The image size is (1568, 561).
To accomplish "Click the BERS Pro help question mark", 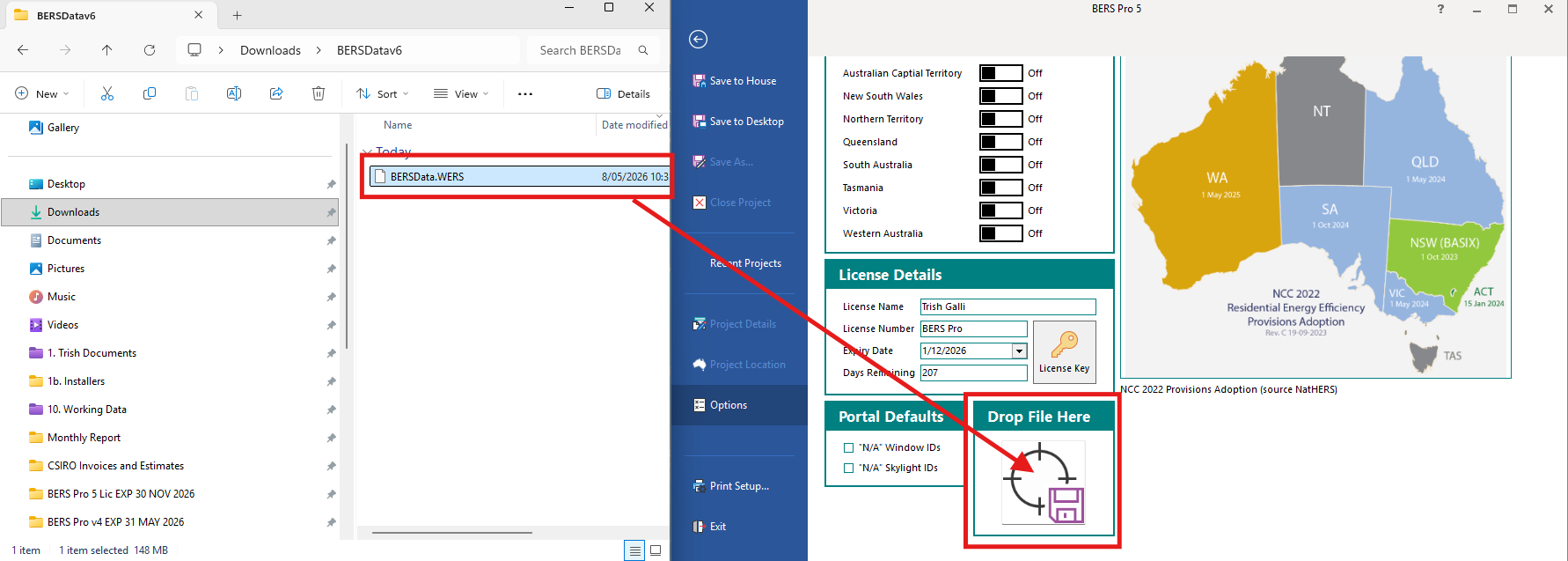I will [x=1440, y=9].
